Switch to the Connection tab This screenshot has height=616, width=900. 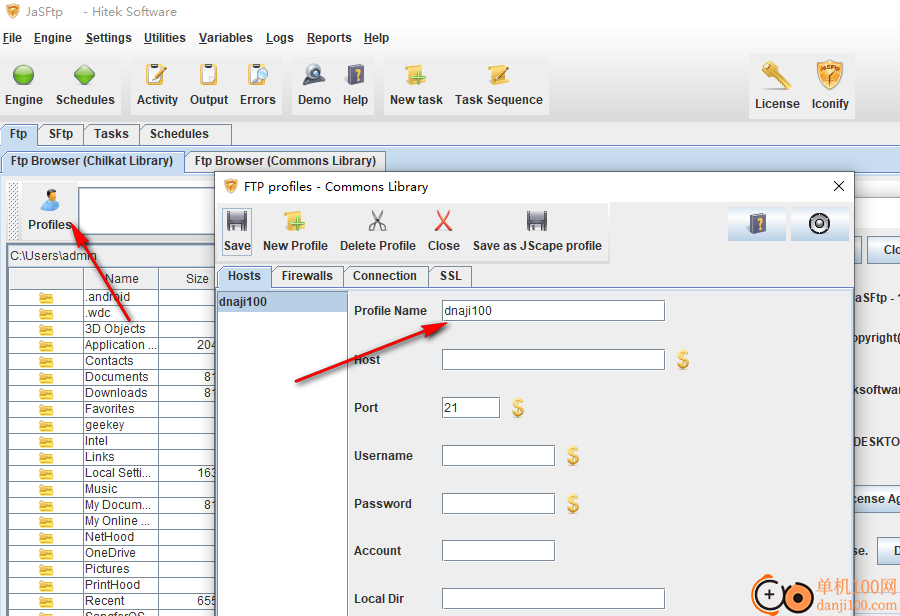[x=385, y=276]
